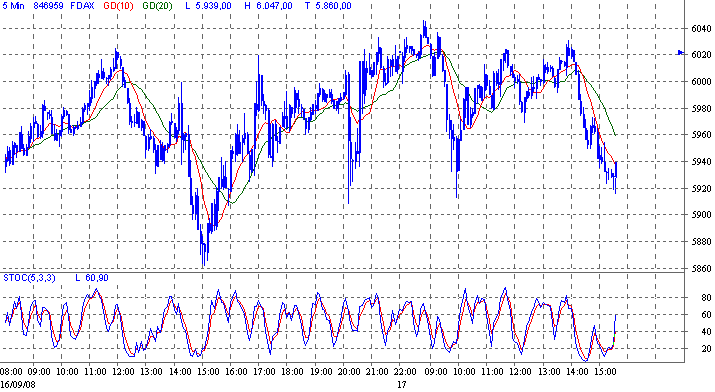Click the 14:00 time label on day 17
The width and height of the screenshot is (715, 392).
click(577, 371)
